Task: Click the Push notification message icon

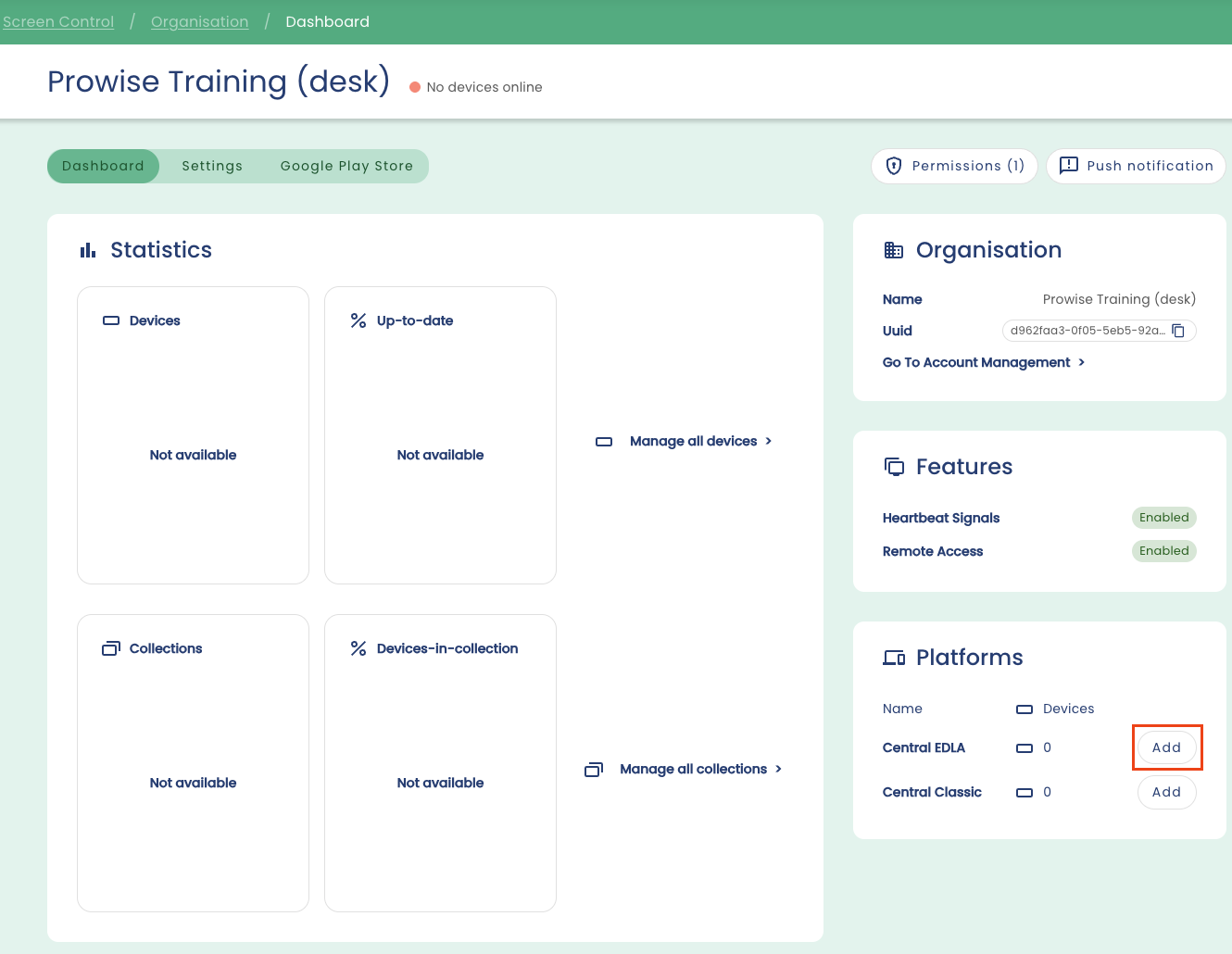Action: [x=1068, y=166]
